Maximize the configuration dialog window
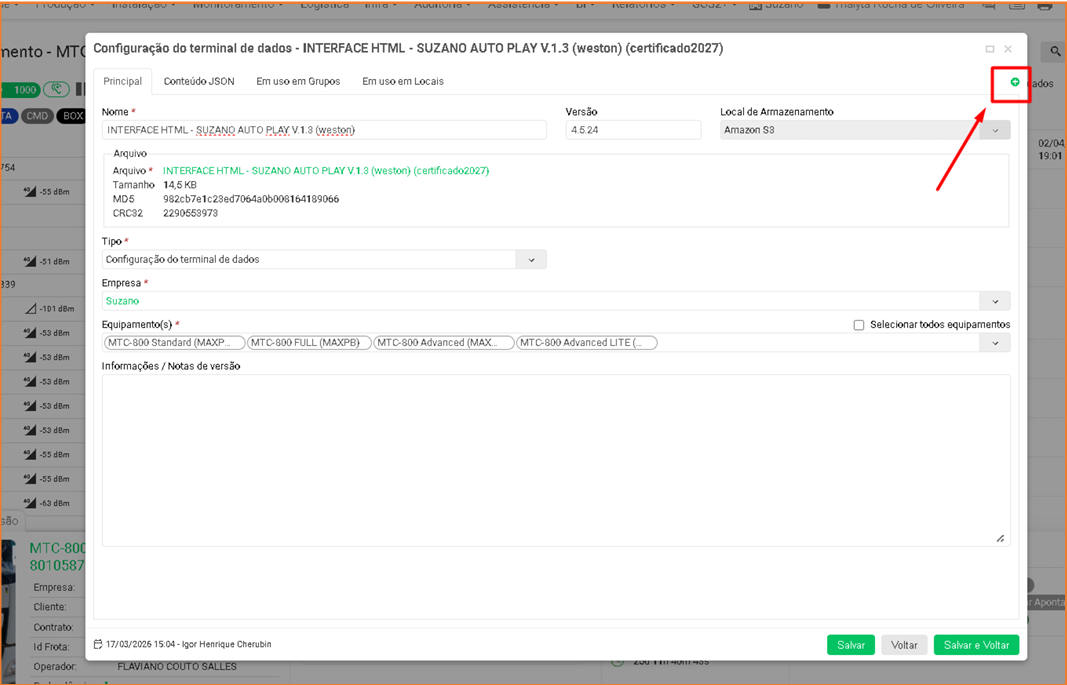1067x685 pixels. click(x=989, y=49)
